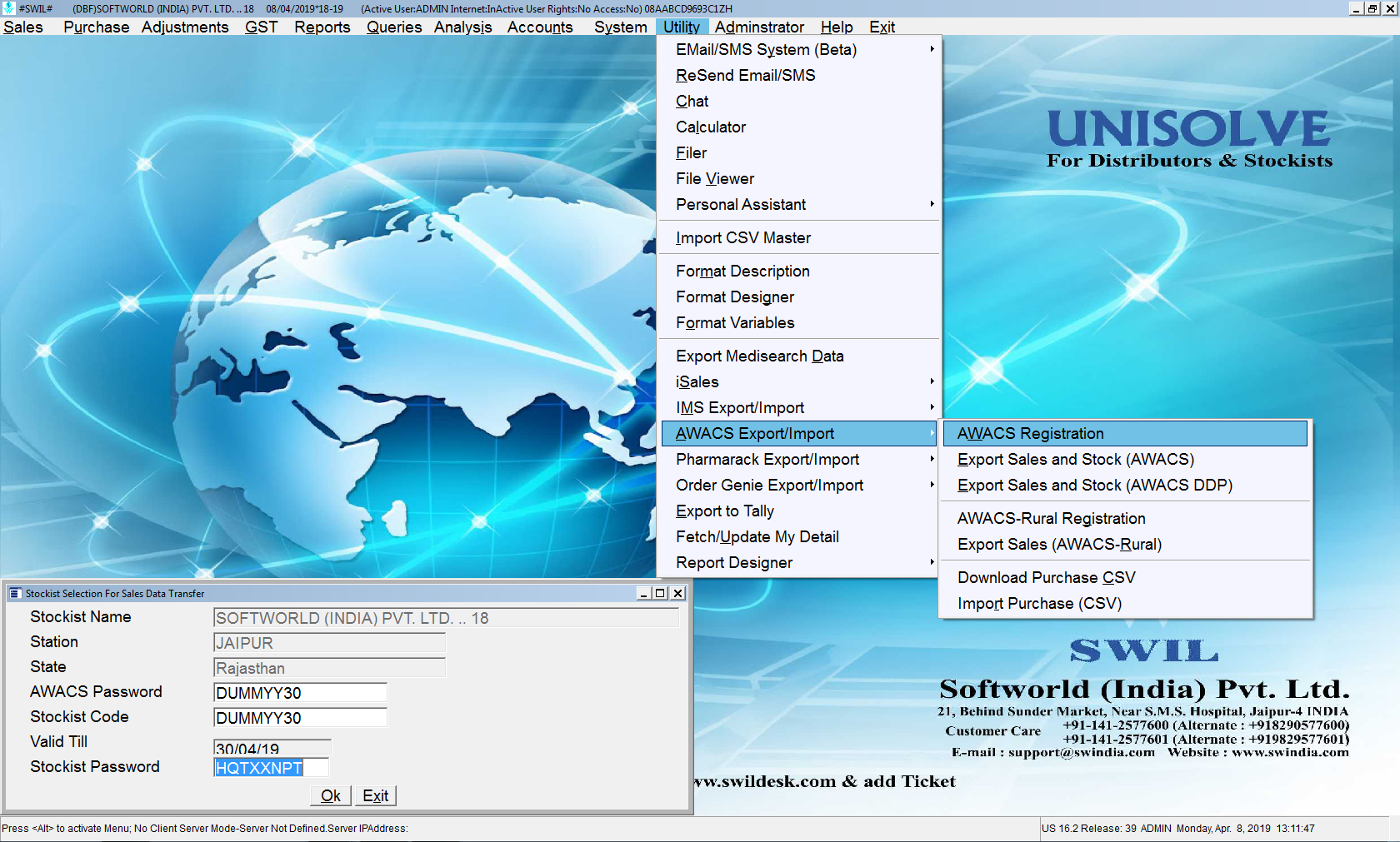
Task: Choose Export Sales (AWACS-Rural)
Action: pyautogui.click(x=1125, y=544)
